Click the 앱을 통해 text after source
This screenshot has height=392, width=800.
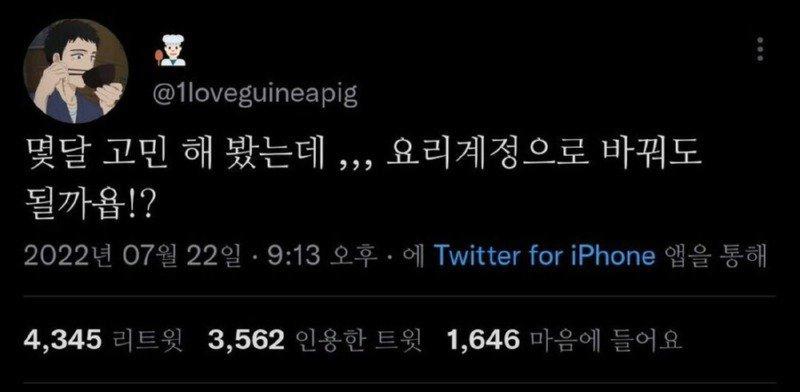(716, 256)
